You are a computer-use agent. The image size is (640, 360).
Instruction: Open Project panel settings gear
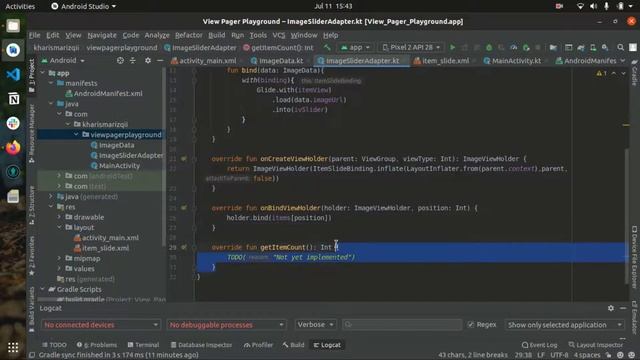tap(148, 60)
